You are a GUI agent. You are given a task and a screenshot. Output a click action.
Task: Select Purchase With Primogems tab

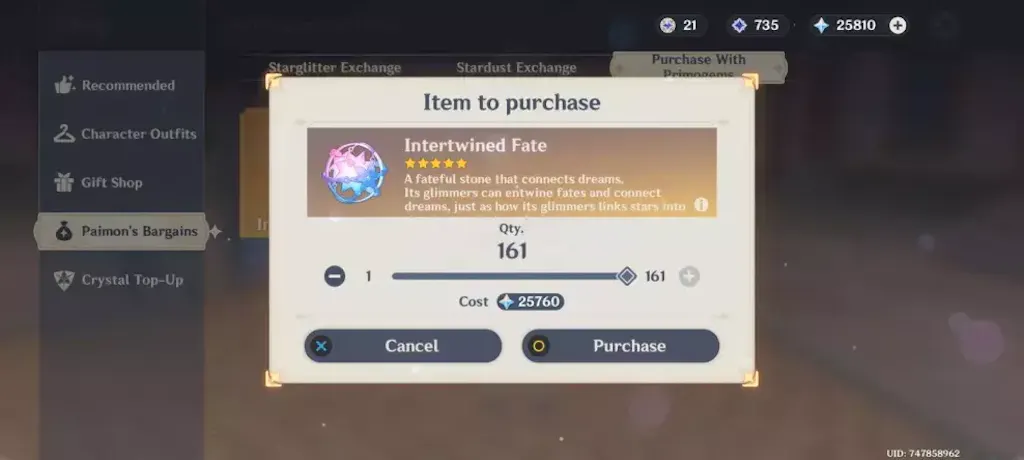click(698, 67)
